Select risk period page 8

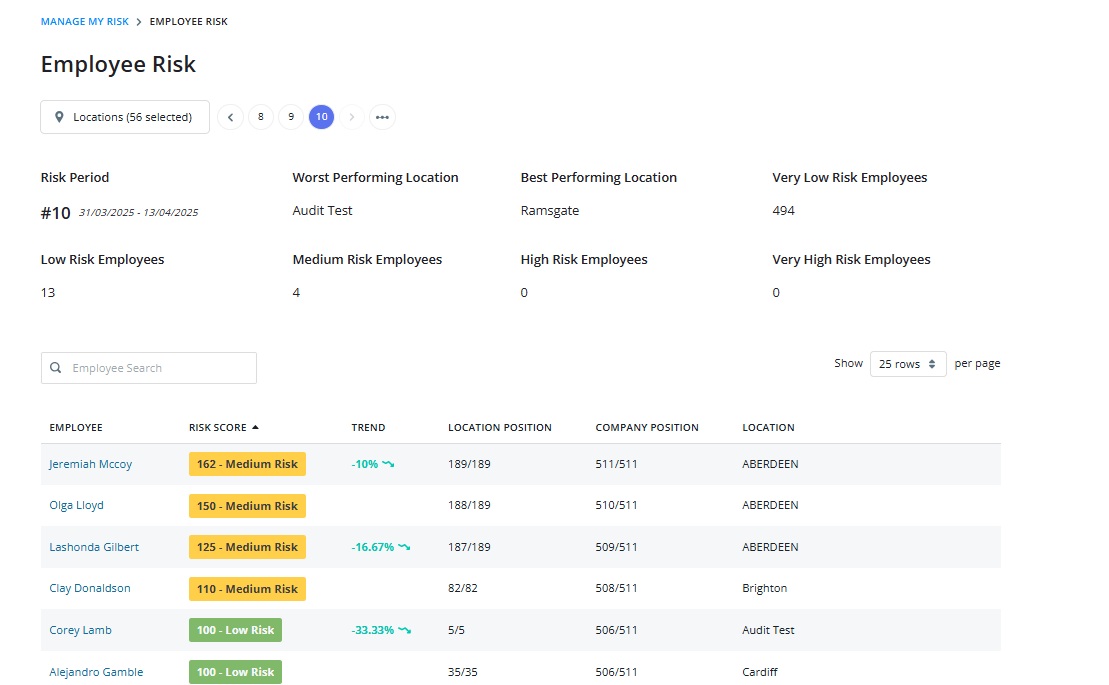(261, 117)
